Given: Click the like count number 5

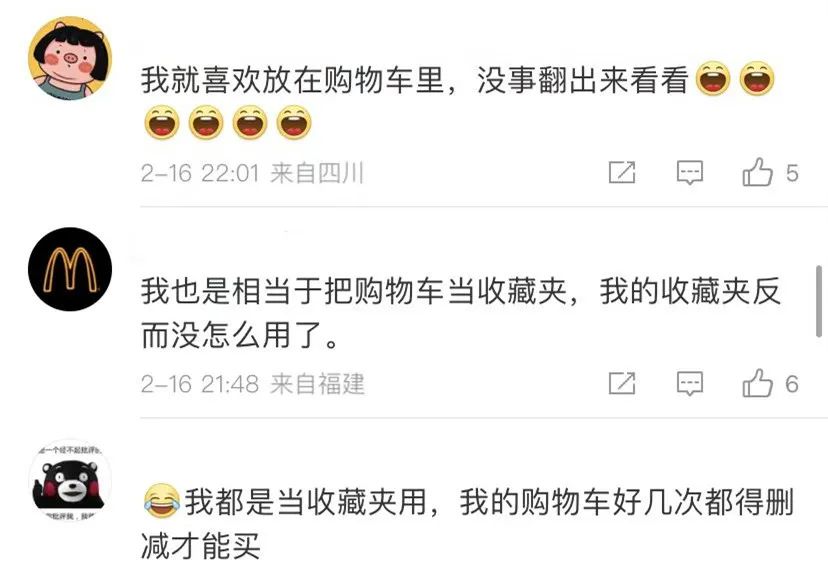Looking at the screenshot, I should coord(792,173).
